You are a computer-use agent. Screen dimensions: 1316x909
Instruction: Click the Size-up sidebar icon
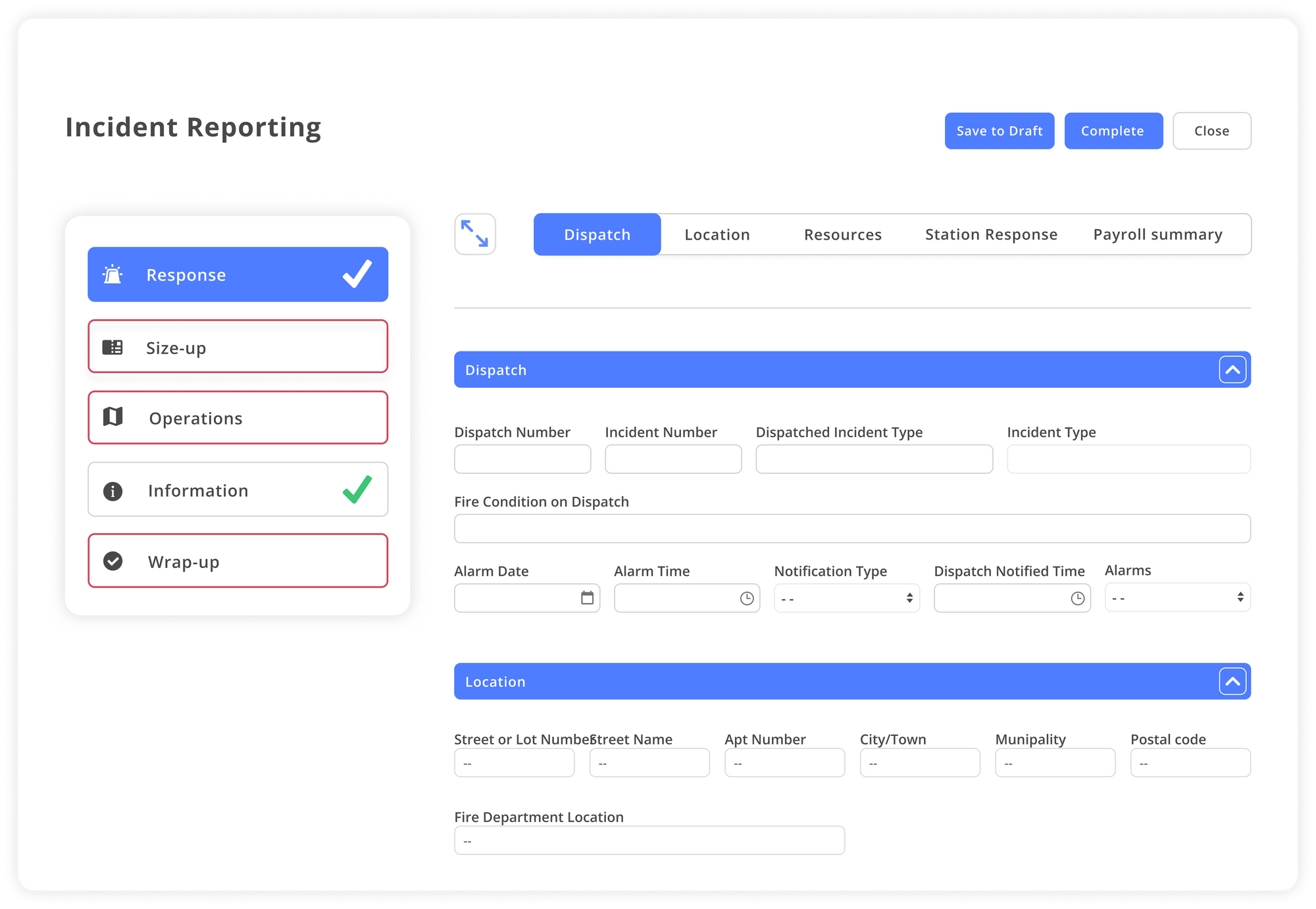point(113,347)
